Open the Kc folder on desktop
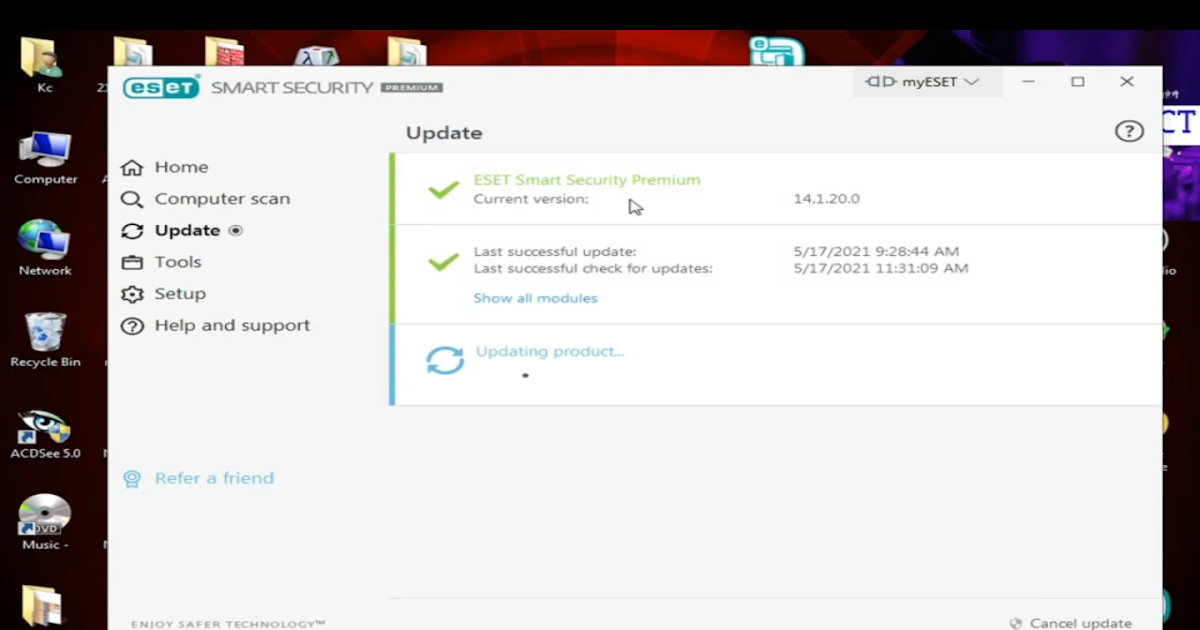 click(44, 66)
